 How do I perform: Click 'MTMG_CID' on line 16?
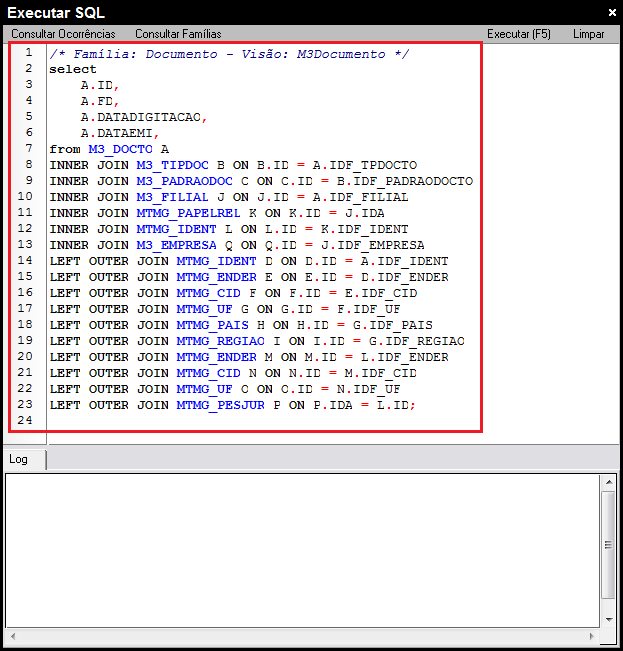coord(209,293)
